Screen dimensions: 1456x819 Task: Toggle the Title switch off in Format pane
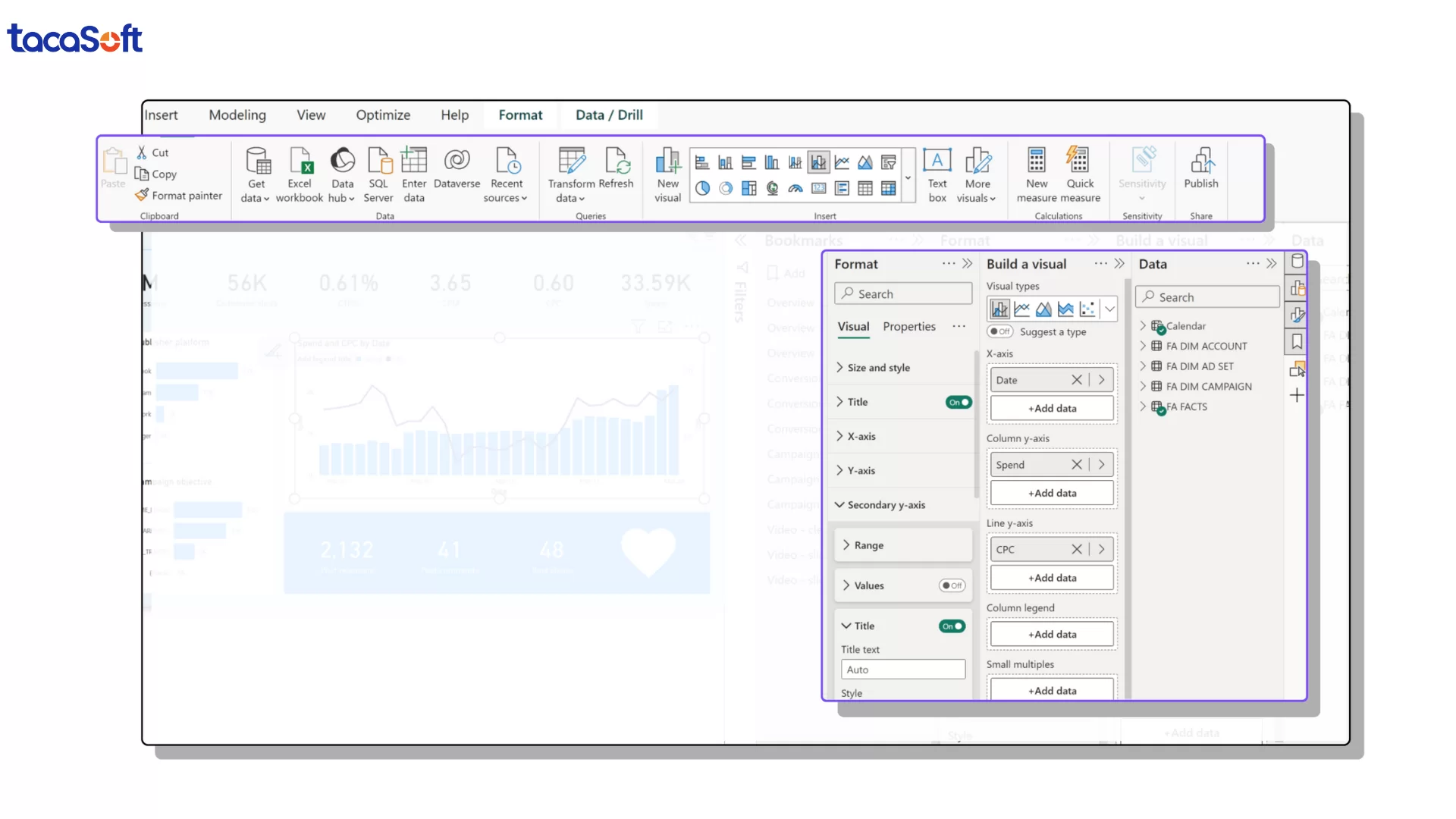pyautogui.click(x=958, y=402)
